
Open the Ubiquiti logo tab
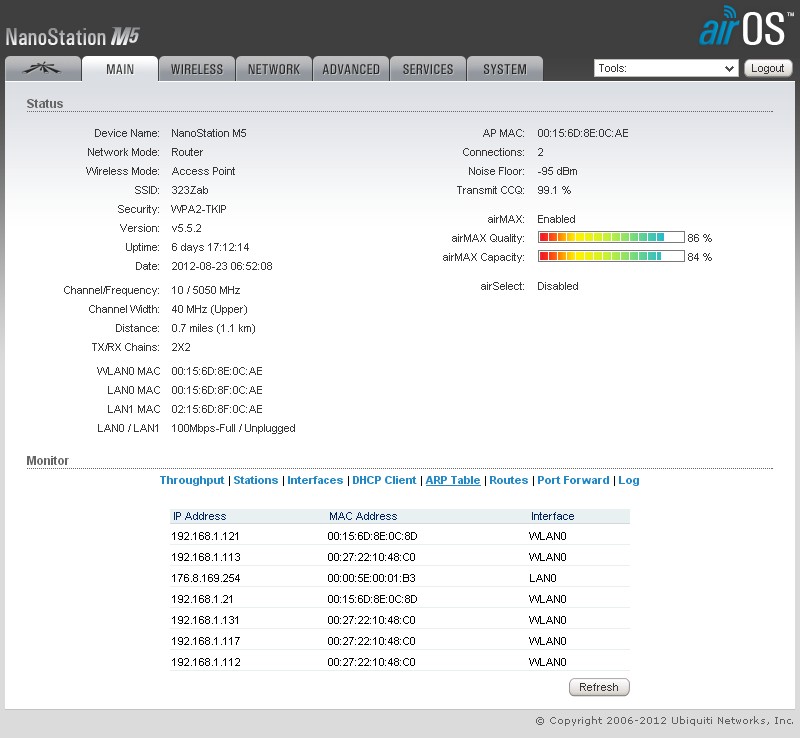tap(43, 69)
